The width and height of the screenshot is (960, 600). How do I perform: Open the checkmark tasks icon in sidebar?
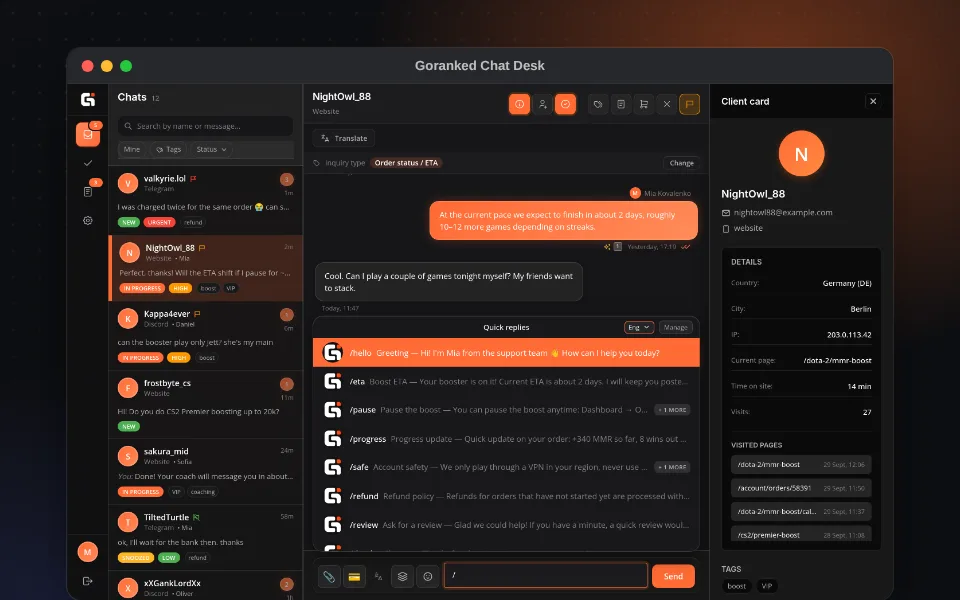click(88, 163)
